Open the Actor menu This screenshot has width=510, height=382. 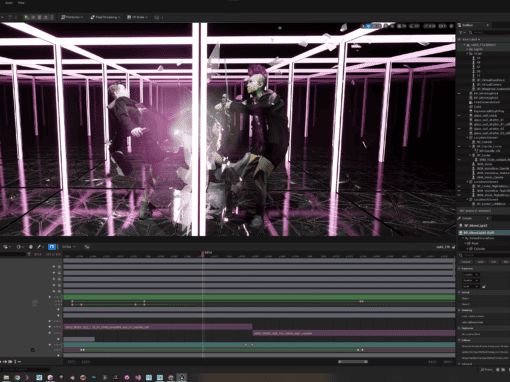tap(9, 3)
